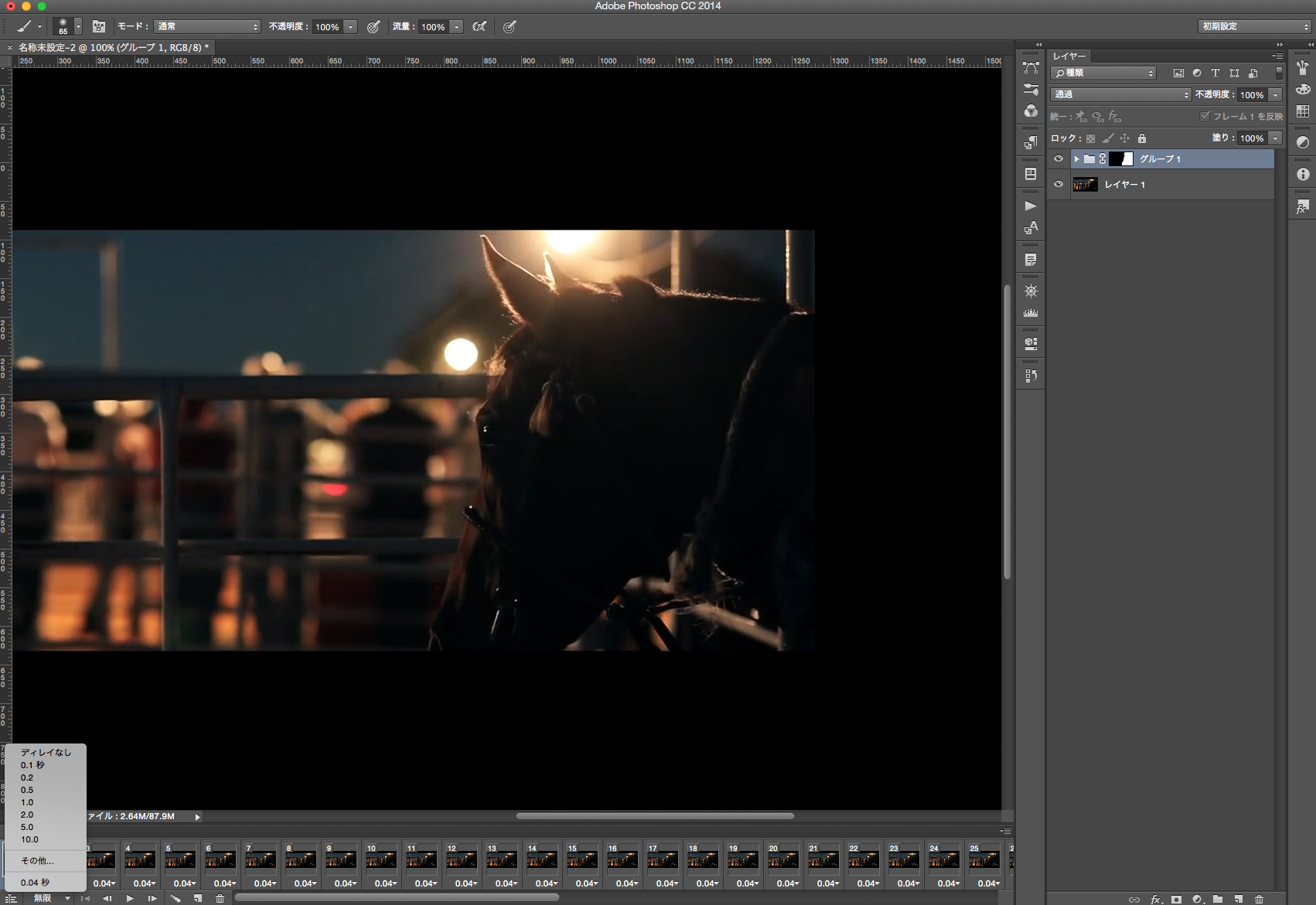
Task: Lock image pixels brush icon
Action: [1107, 138]
